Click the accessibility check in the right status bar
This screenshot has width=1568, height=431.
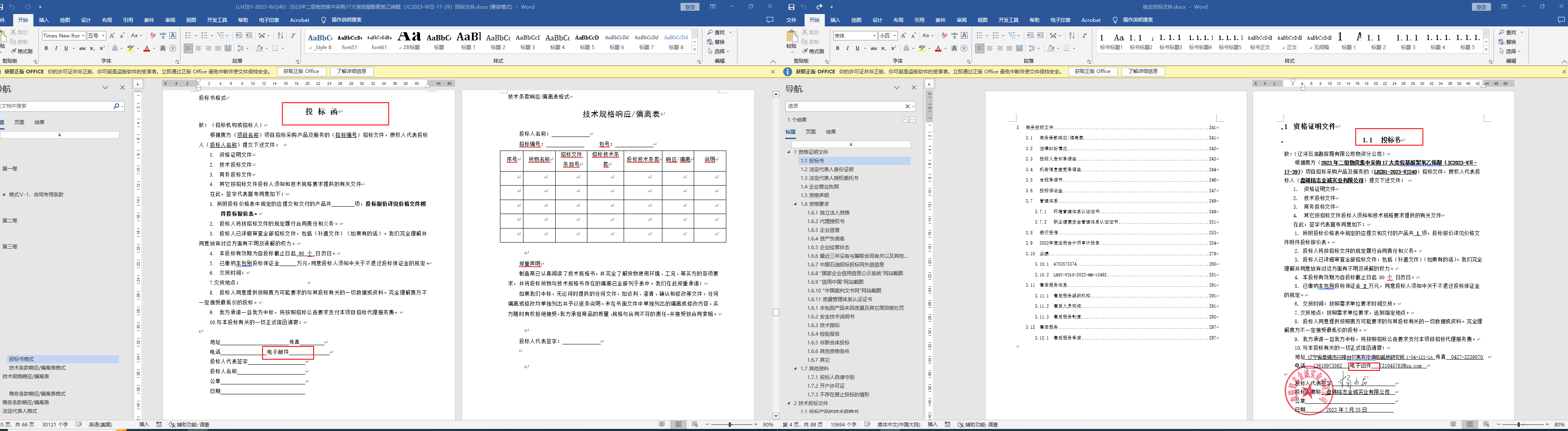[x=978, y=424]
